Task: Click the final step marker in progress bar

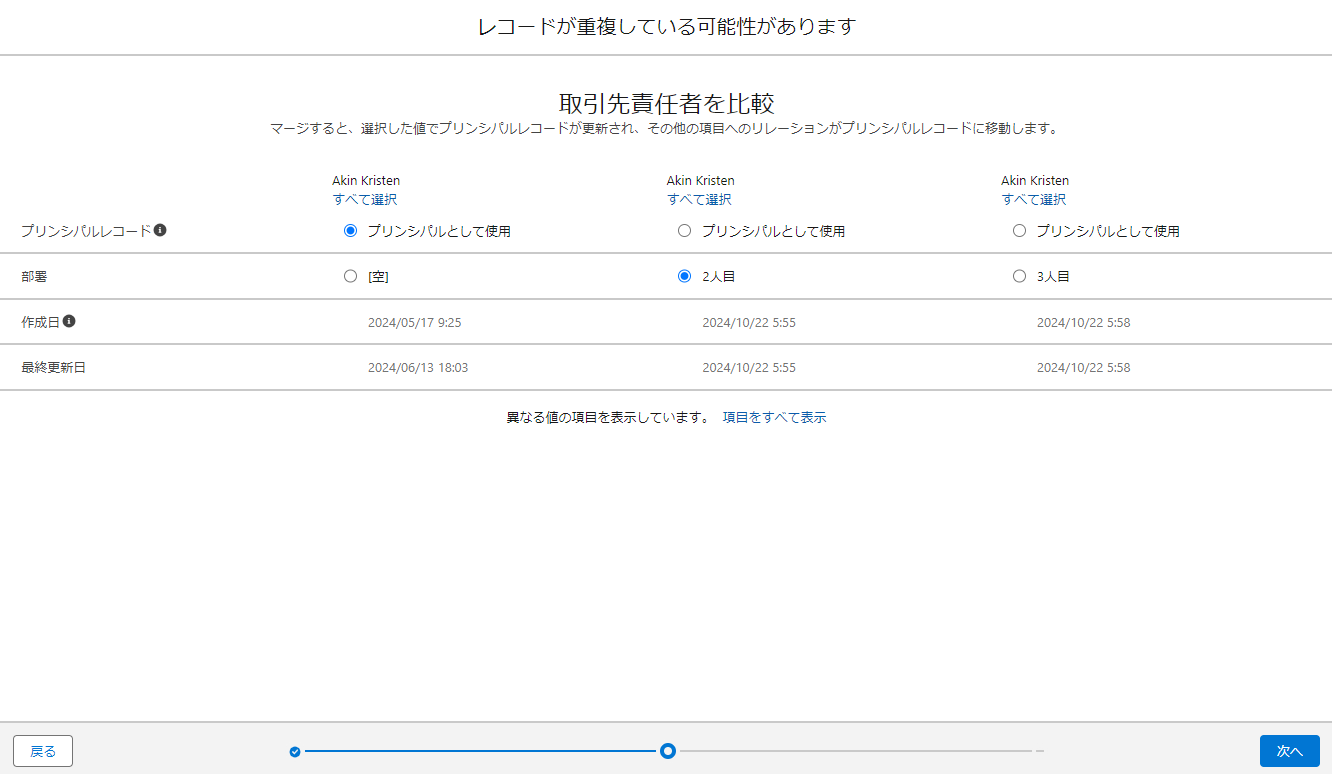Action: (1040, 751)
